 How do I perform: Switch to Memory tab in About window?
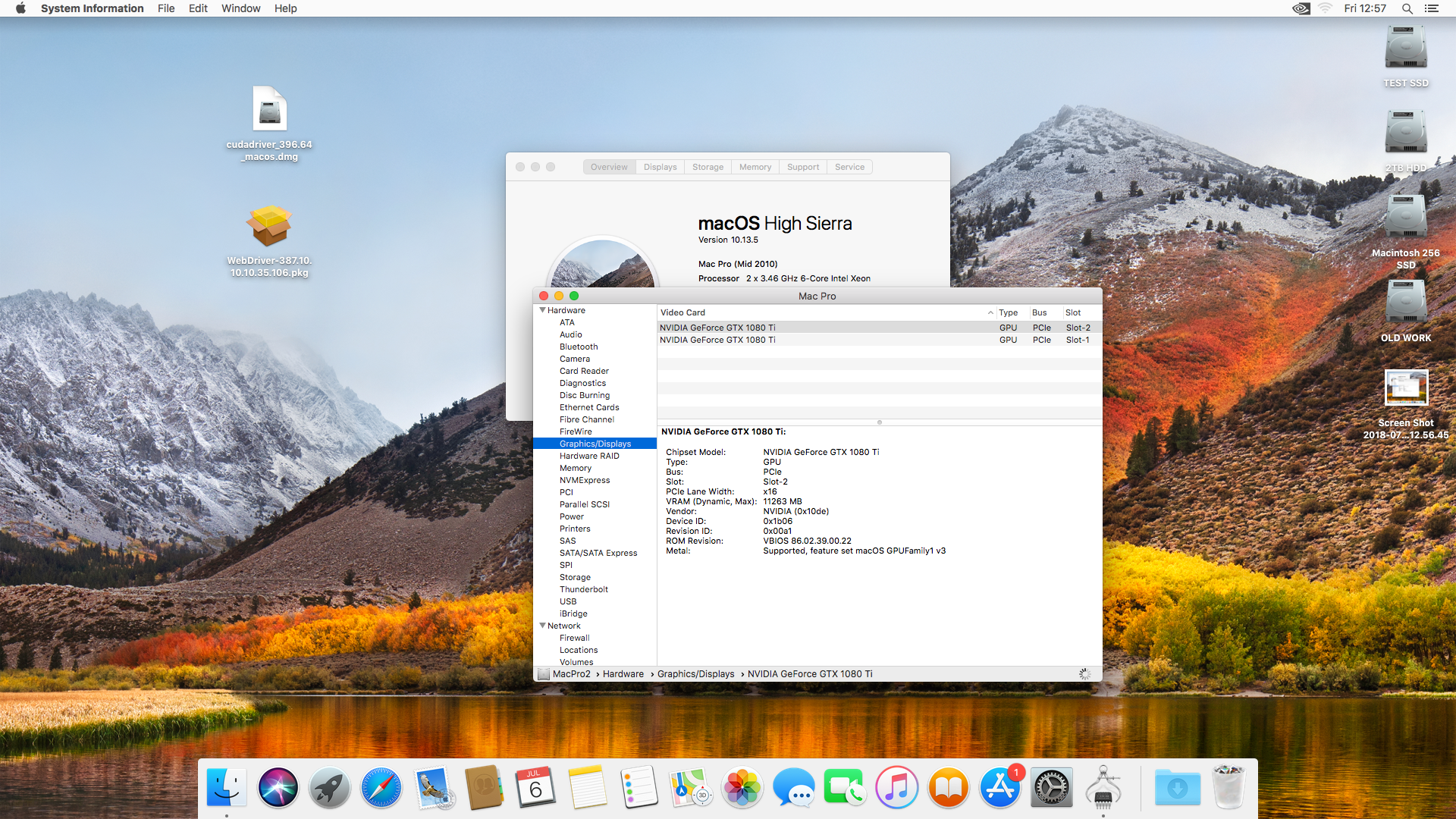[x=755, y=167]
